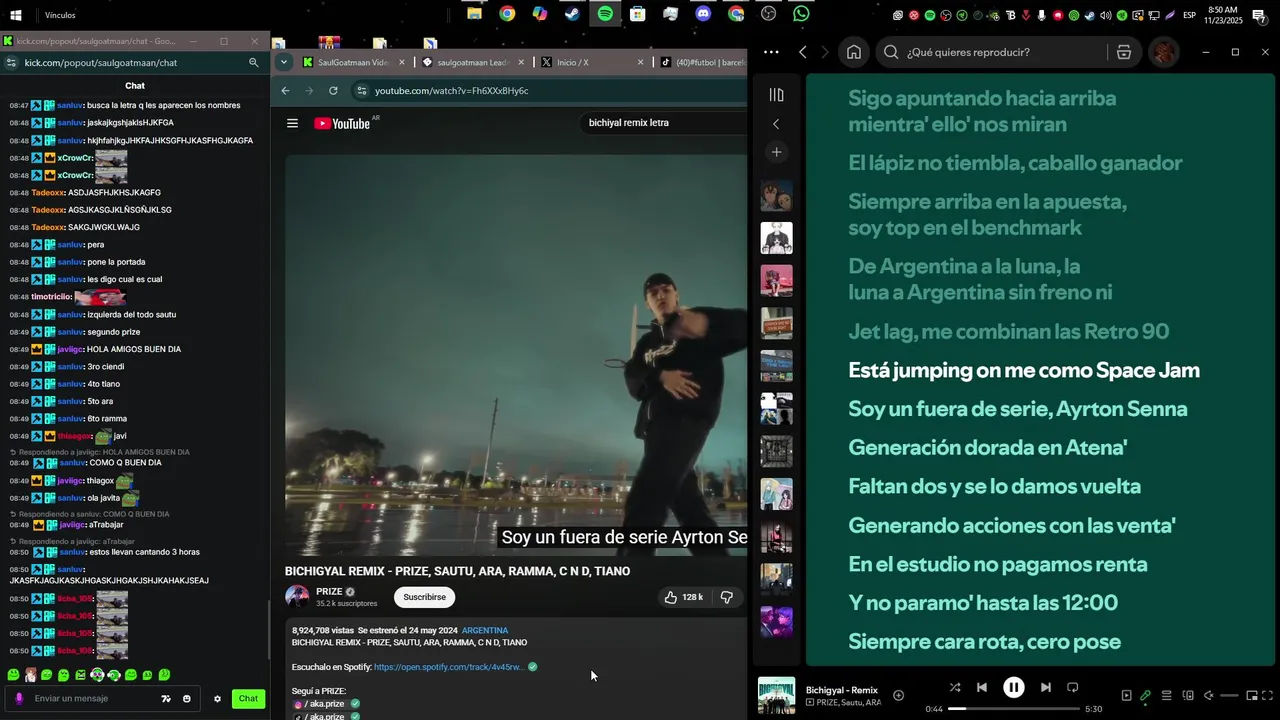
Task: Skip to previous track in Spotify
Action: coord(982,687)
